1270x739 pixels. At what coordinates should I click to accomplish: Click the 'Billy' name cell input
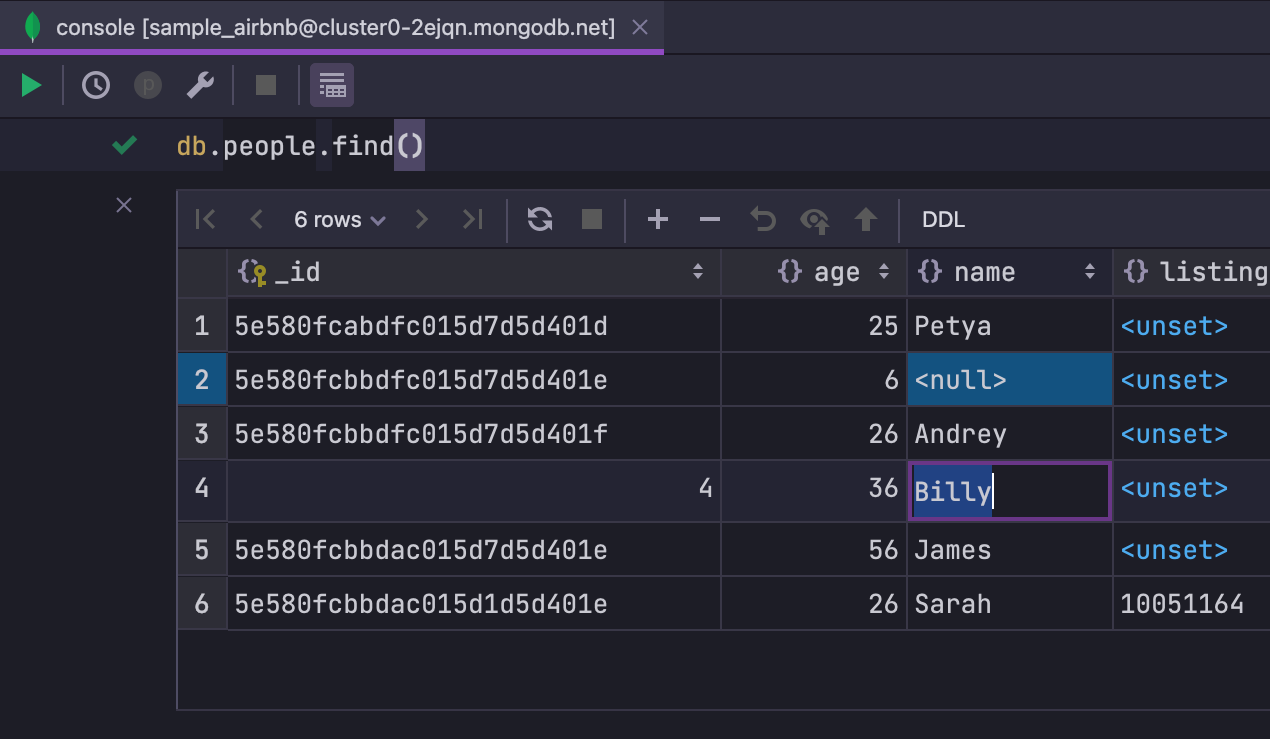1008,491
